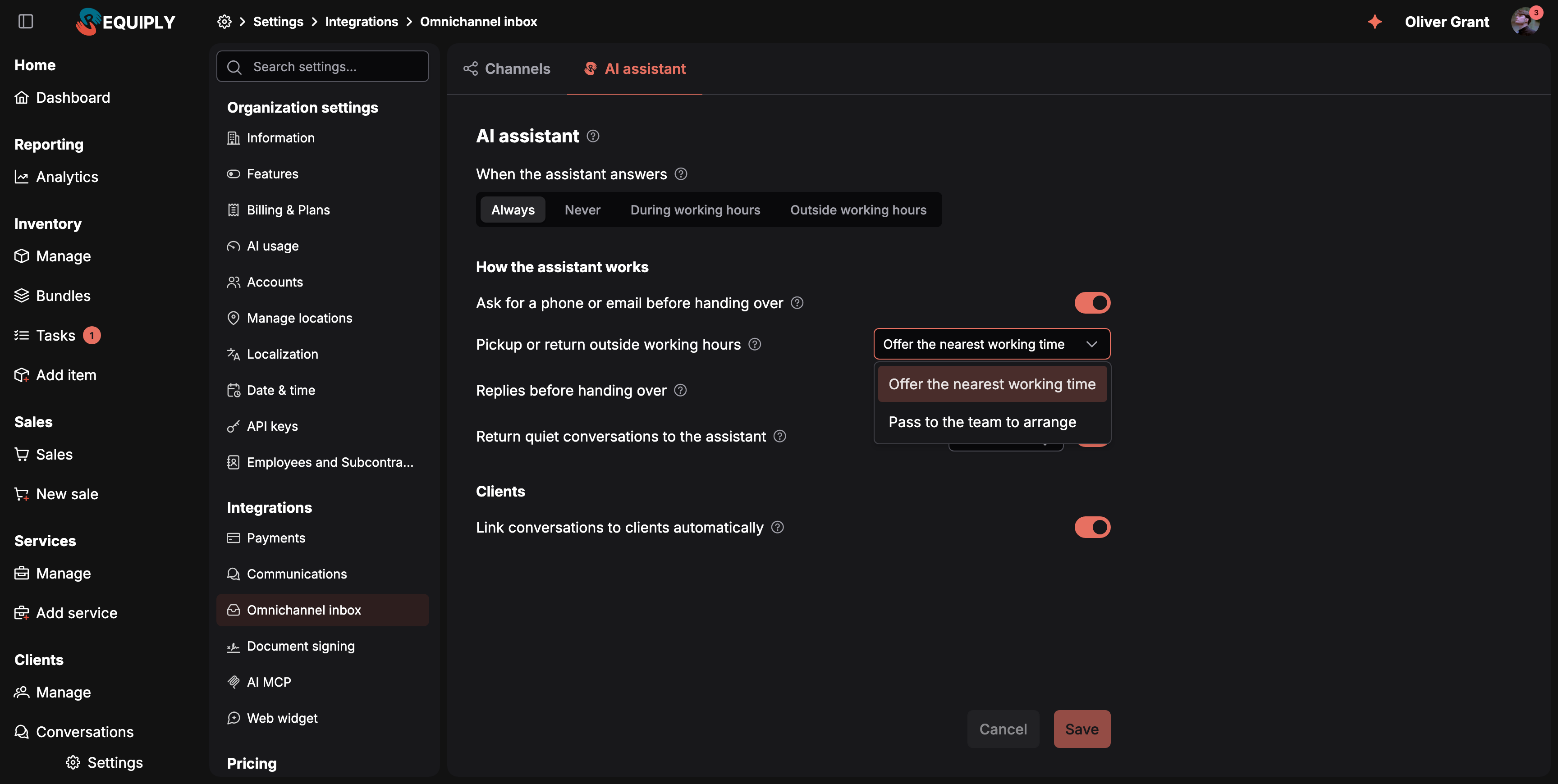The width and height of the screenshot is (1558, 784).
Task: Collapse the Offer the nearest working time dropdown
Action: (x=992, y=345)
